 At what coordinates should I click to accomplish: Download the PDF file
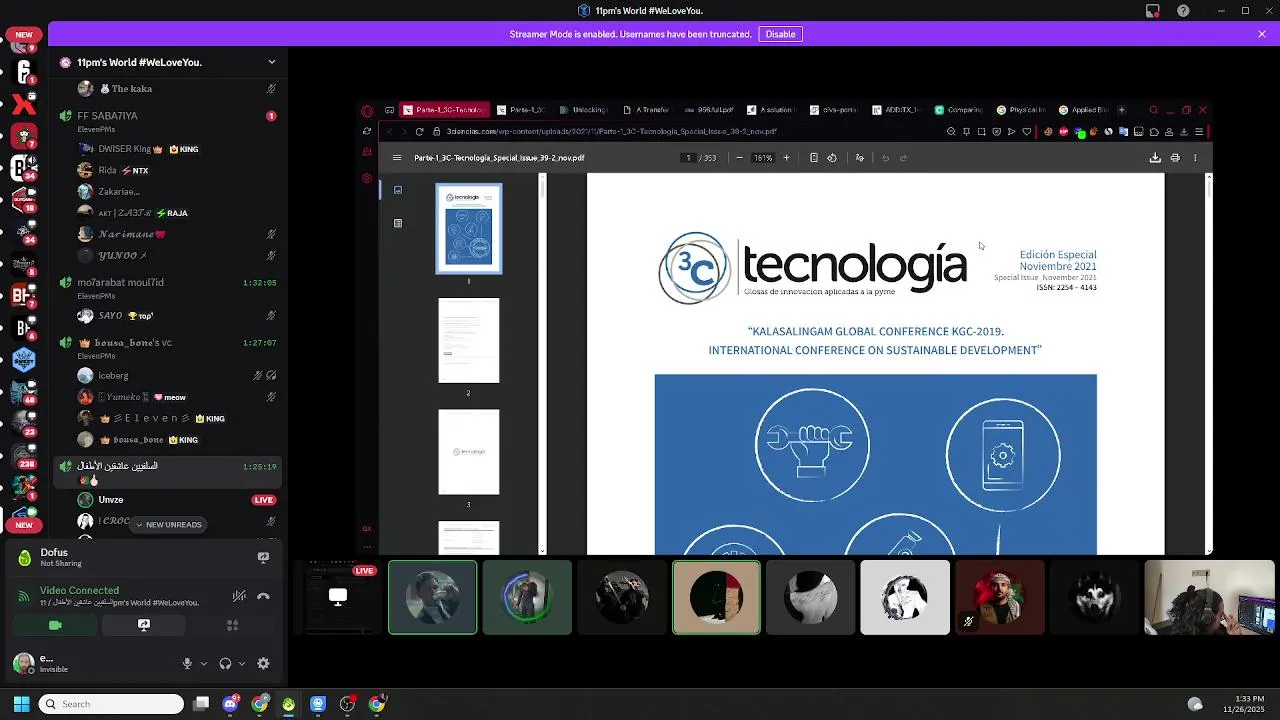(1155, 158)
